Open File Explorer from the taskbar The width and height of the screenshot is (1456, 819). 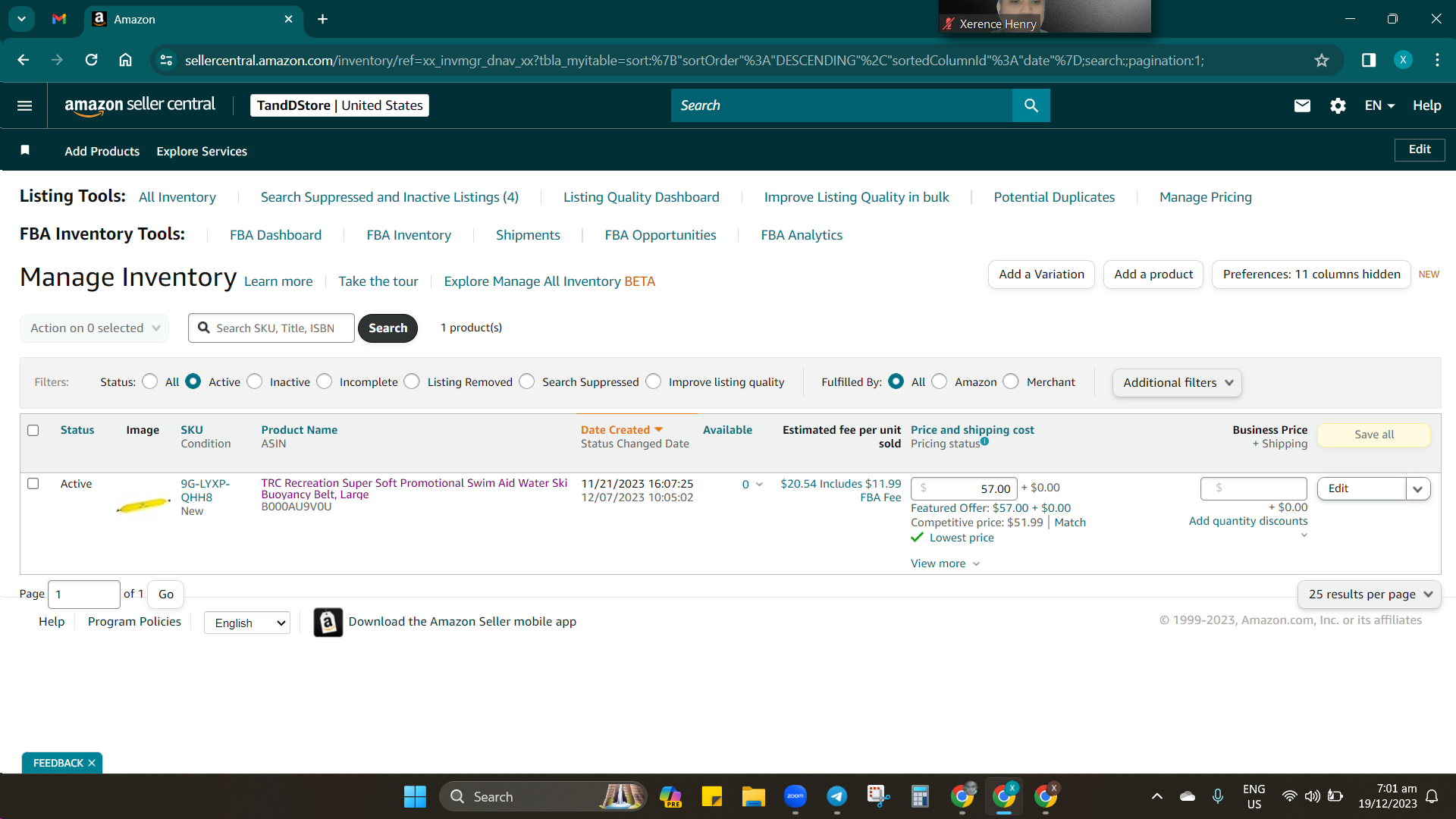[753, 796]
